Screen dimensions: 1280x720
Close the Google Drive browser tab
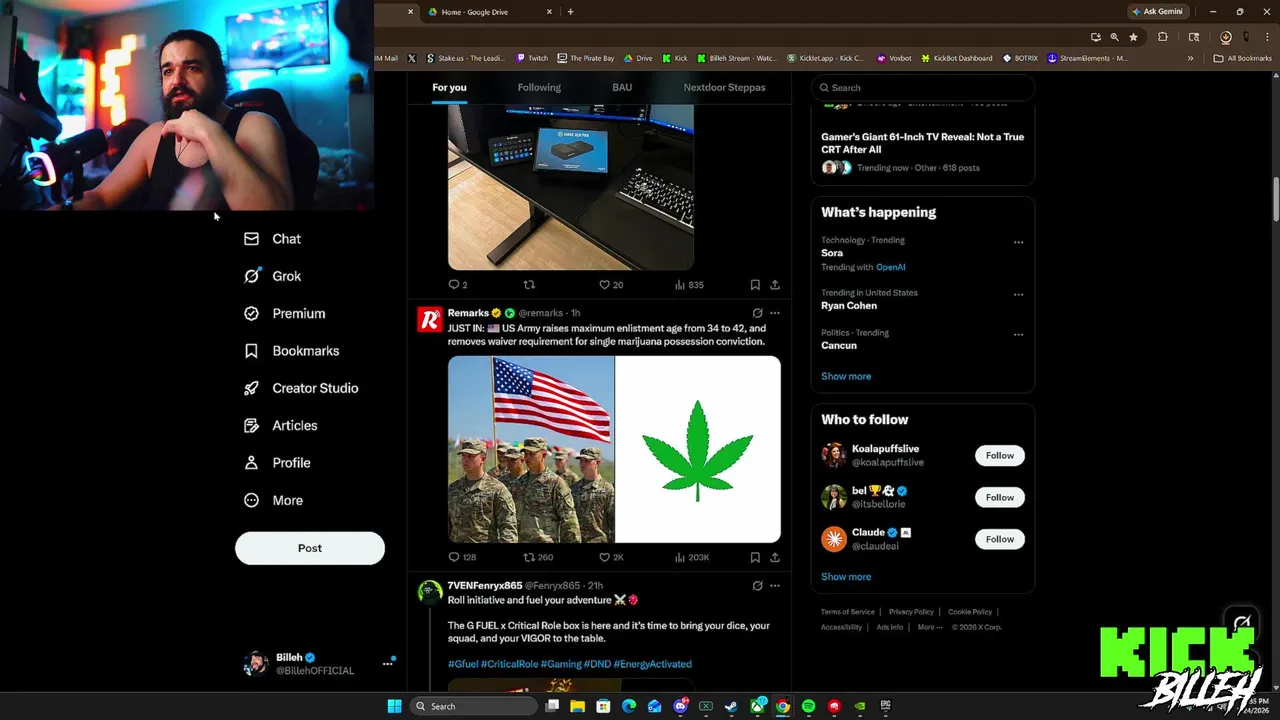pos(549,12)
